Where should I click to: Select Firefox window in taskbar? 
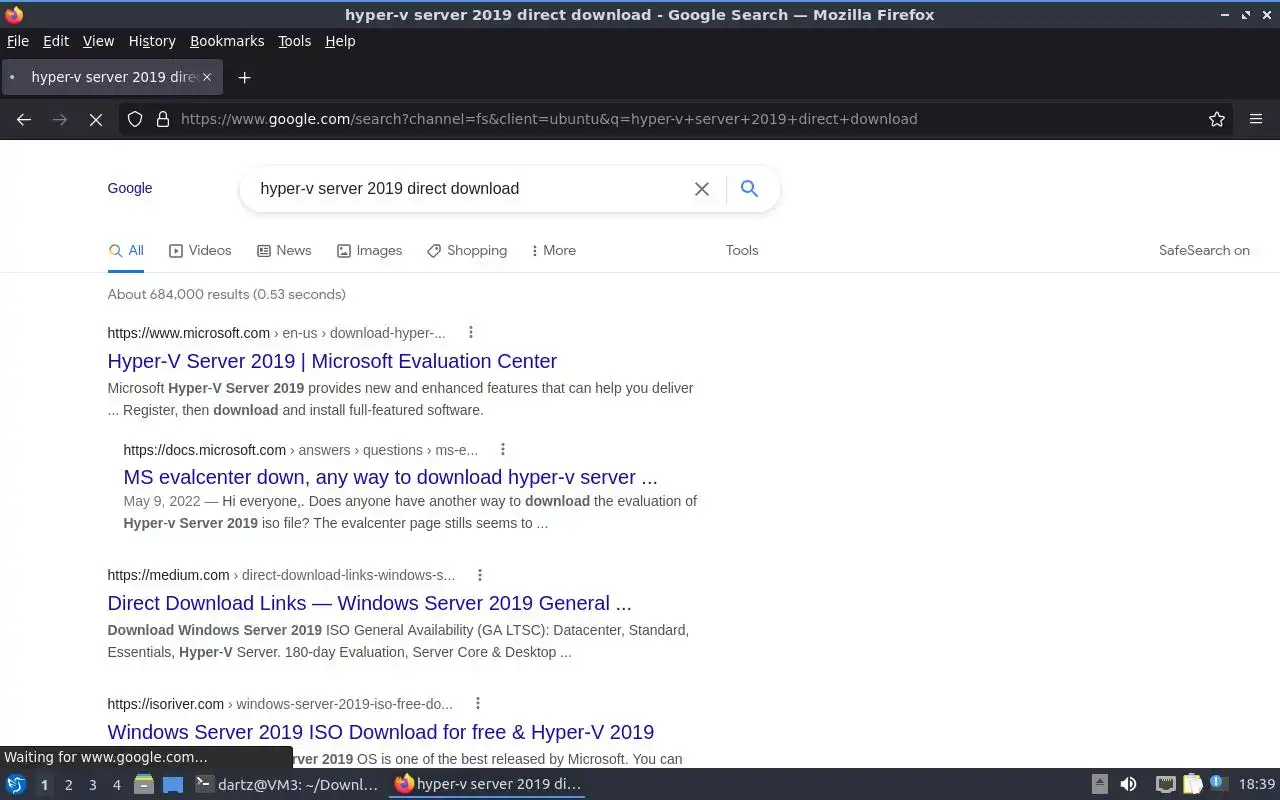[488, 785]
